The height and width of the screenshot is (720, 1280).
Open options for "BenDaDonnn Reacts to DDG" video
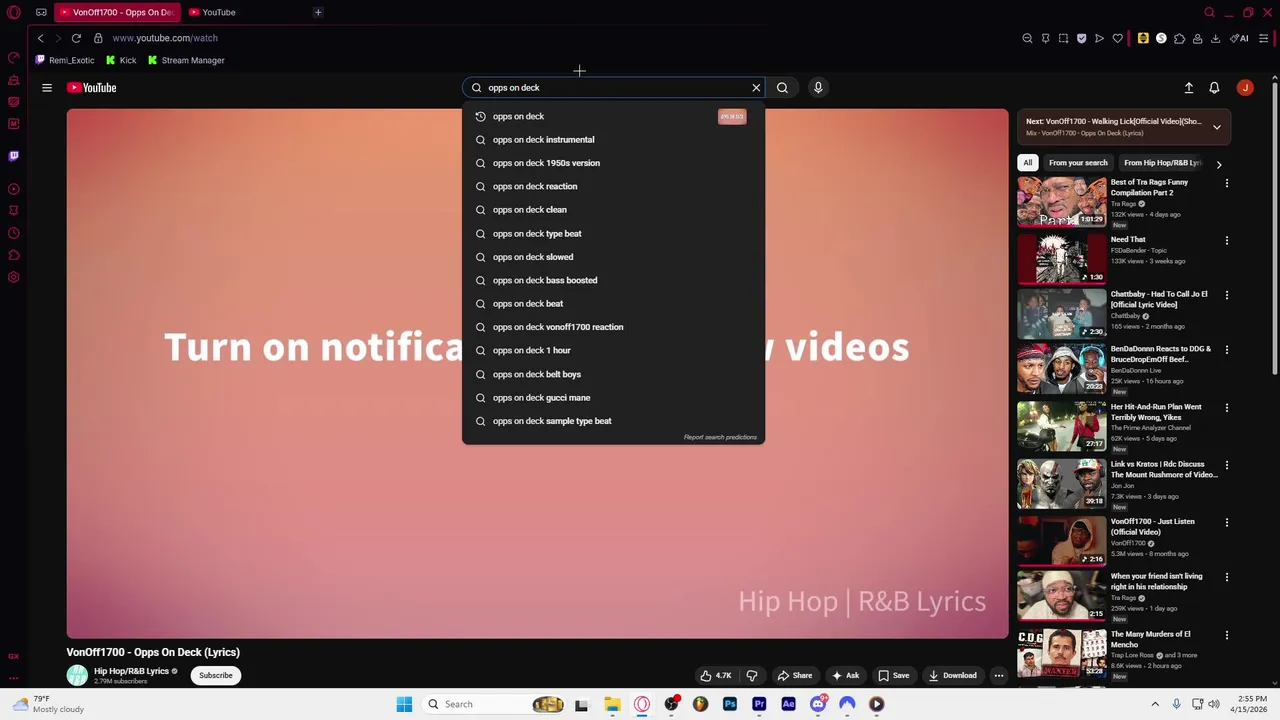(1227, 351)
